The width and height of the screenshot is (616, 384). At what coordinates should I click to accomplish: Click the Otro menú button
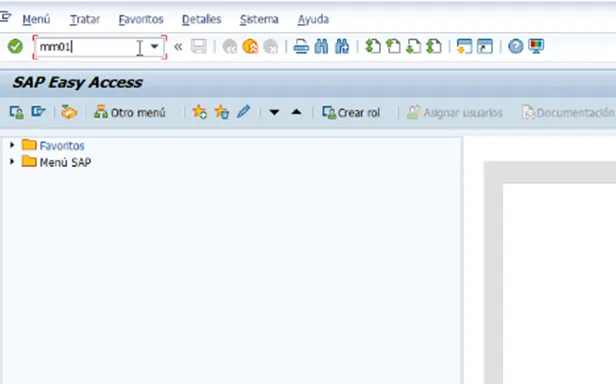(130, 112)
